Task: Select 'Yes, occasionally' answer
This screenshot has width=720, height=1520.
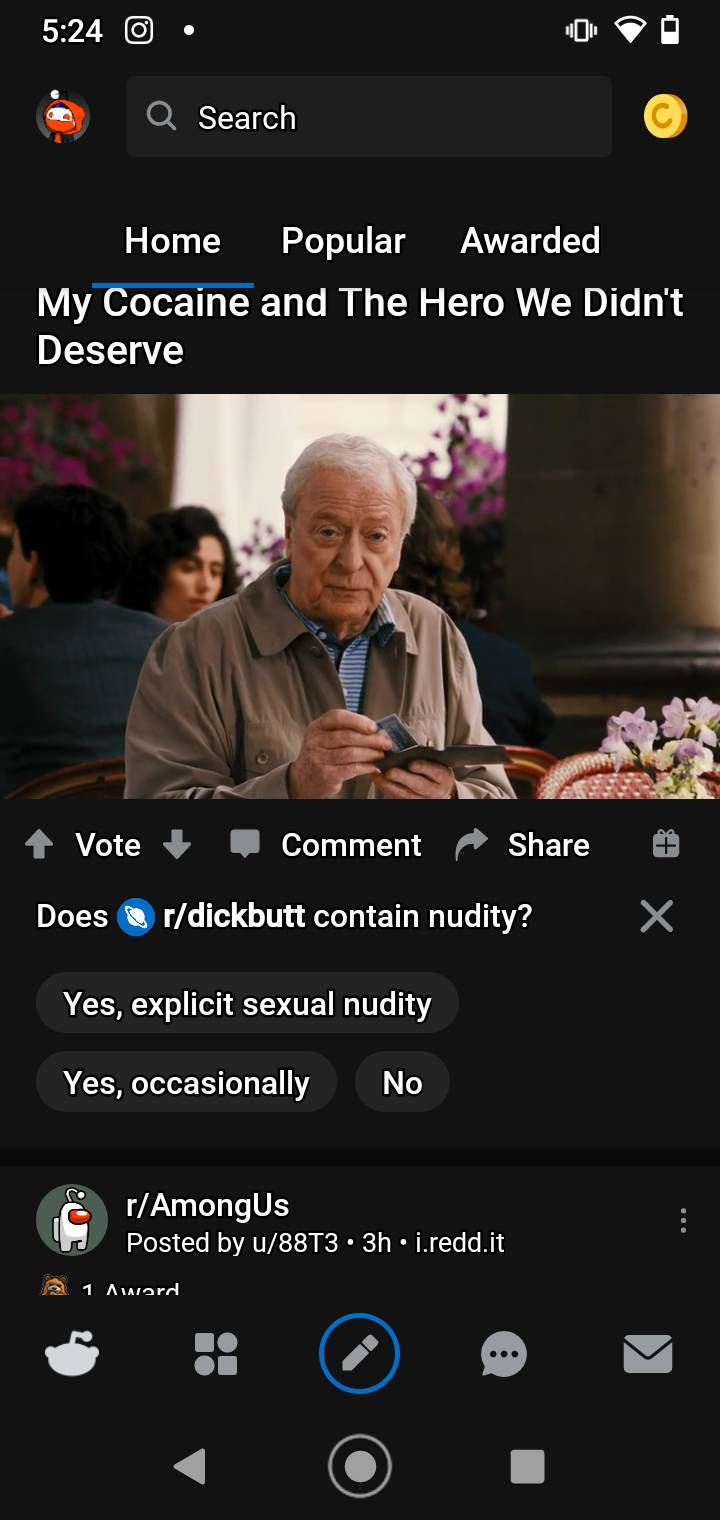Action: [x=186, y=1082]
